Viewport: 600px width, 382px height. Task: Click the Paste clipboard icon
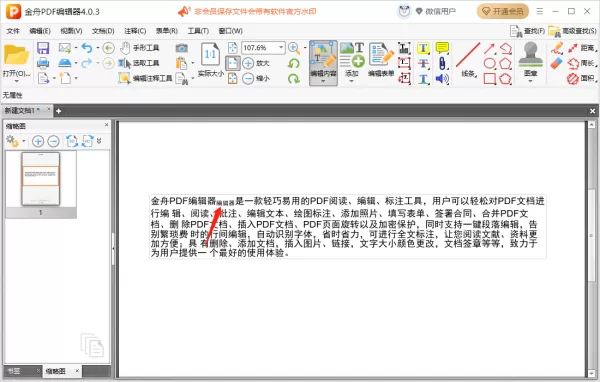tap(181, 63)
